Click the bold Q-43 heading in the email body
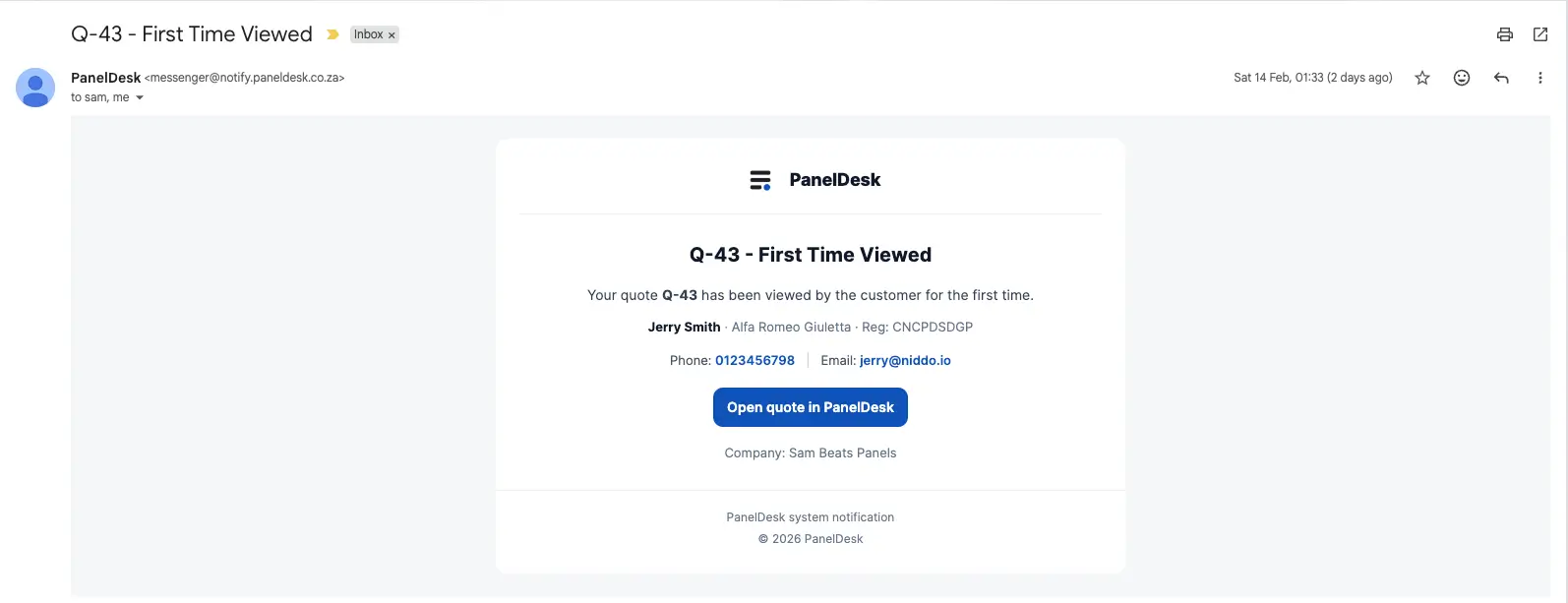The width and height of the screenshot is (1568, 603). pyautogui.click(x=810, y=255)
